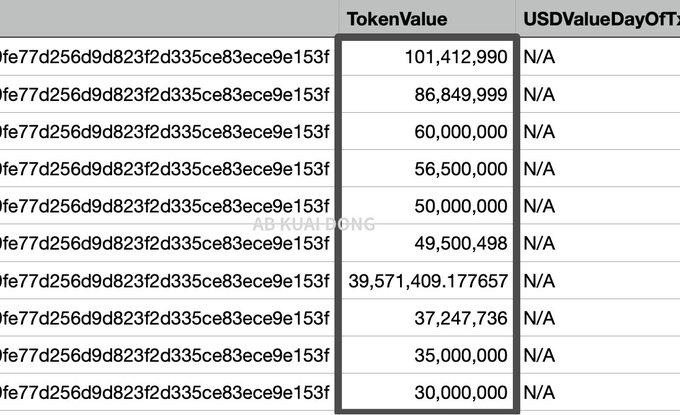Select the address cell left of 56,500,000
Image resolution: width=680 pixels, height=415 pixels.
(166, 169)
